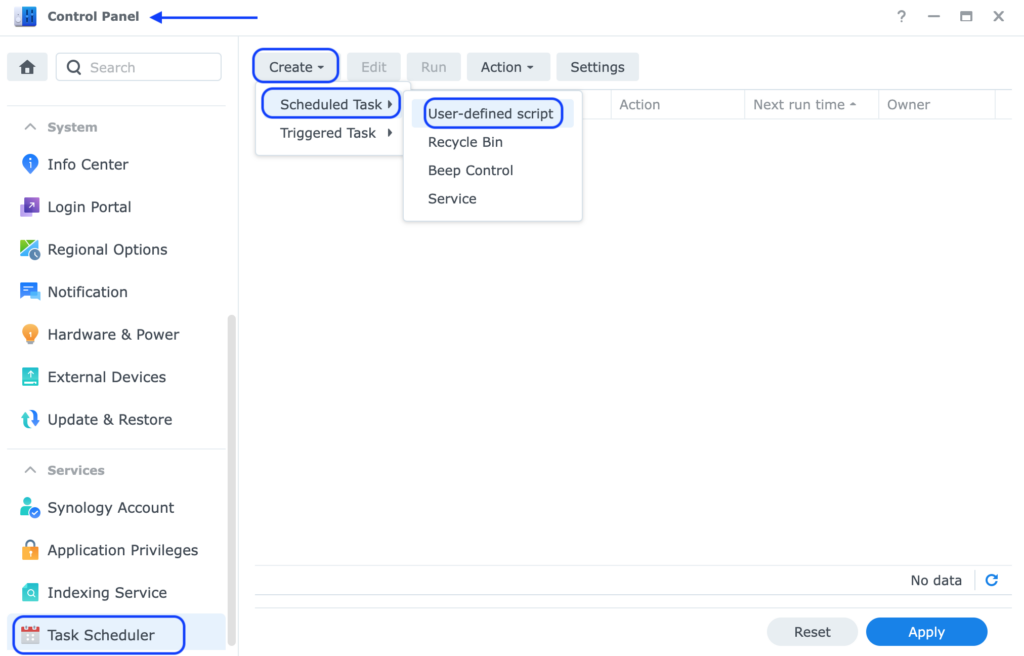This screenshot has width=1024, height=656.
Task: Collapse the Services section chevron
Action: (x=29, y=470)
